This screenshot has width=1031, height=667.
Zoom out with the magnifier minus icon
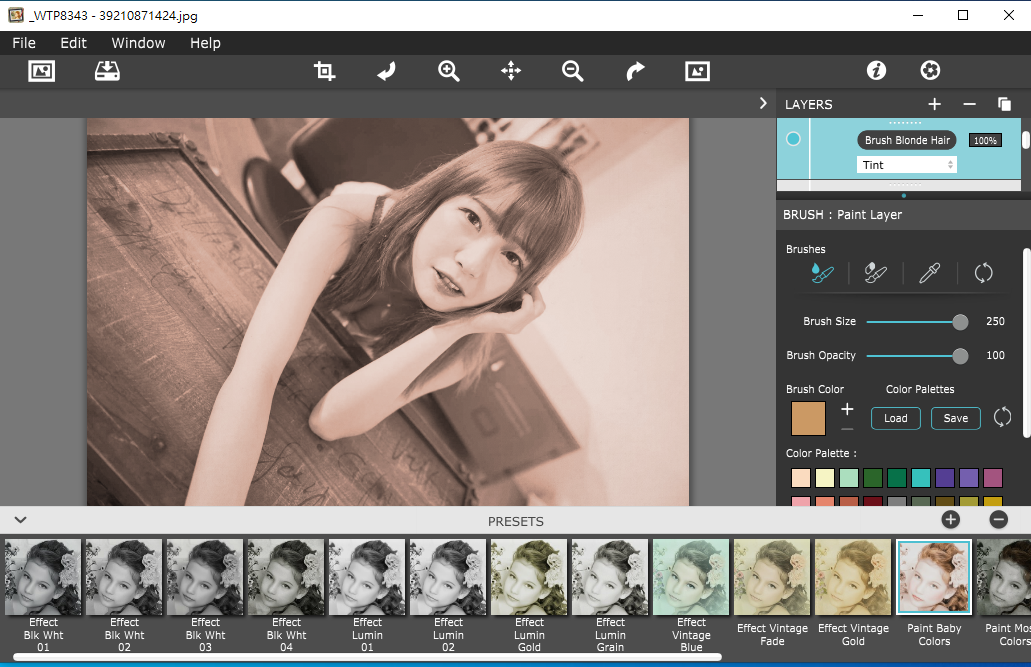click(x=572, y=71)
